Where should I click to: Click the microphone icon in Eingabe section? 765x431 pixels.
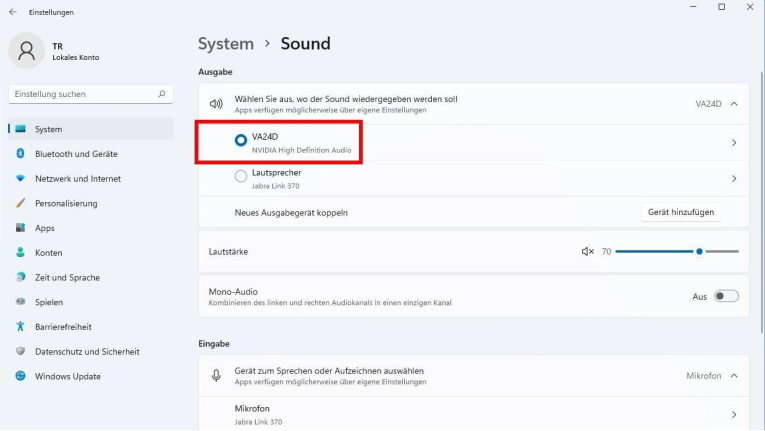(x=216, y=375)
